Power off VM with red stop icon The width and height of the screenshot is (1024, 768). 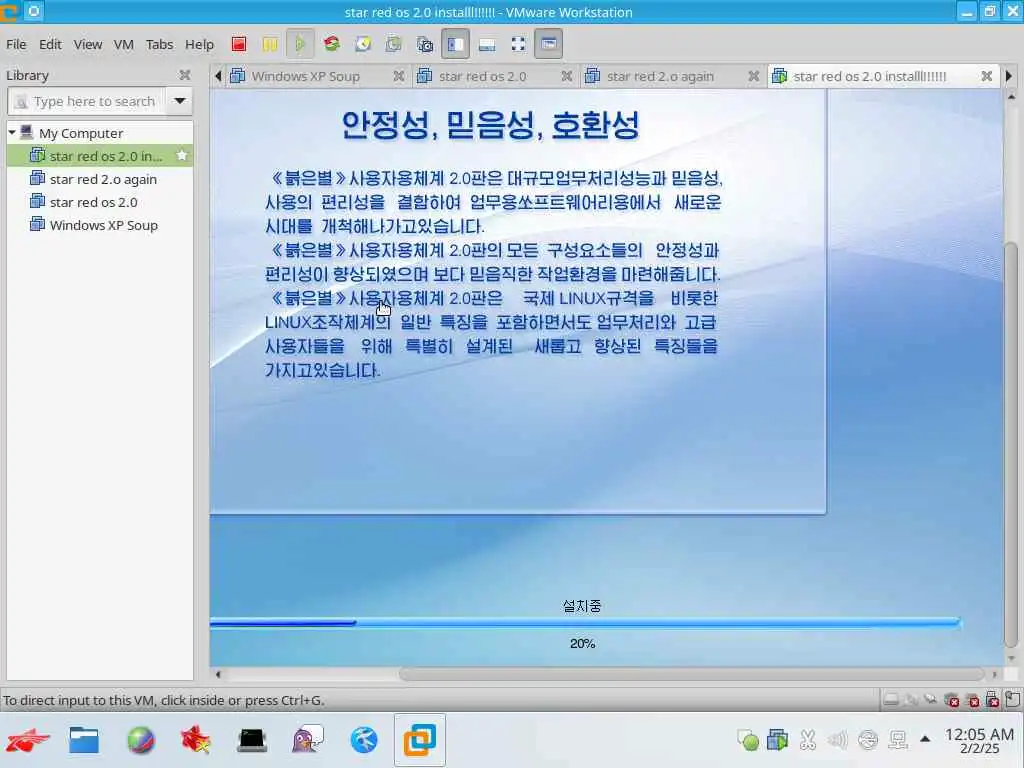(x=239, y=44)
